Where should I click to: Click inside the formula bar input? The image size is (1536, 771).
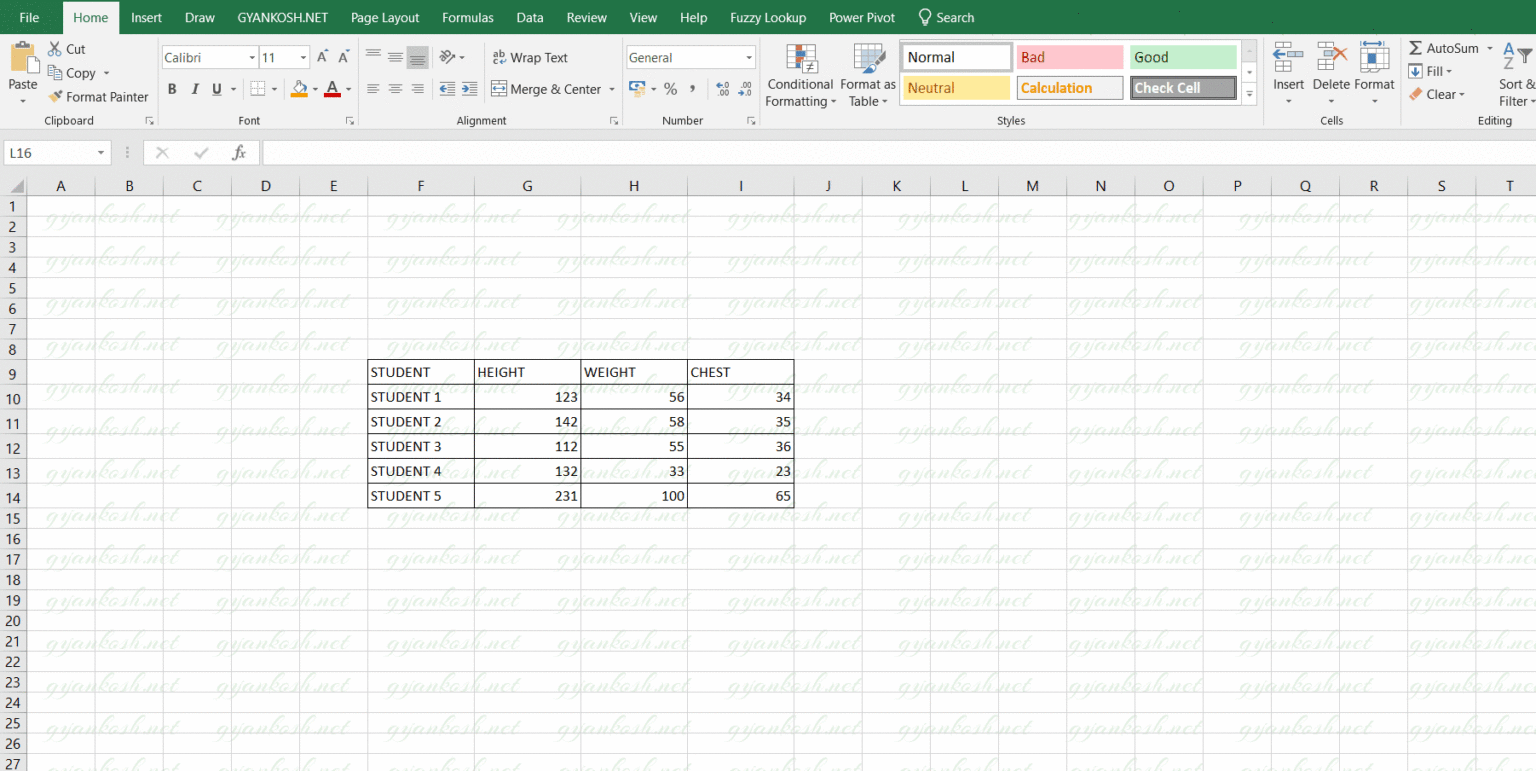tap(898, 153)
